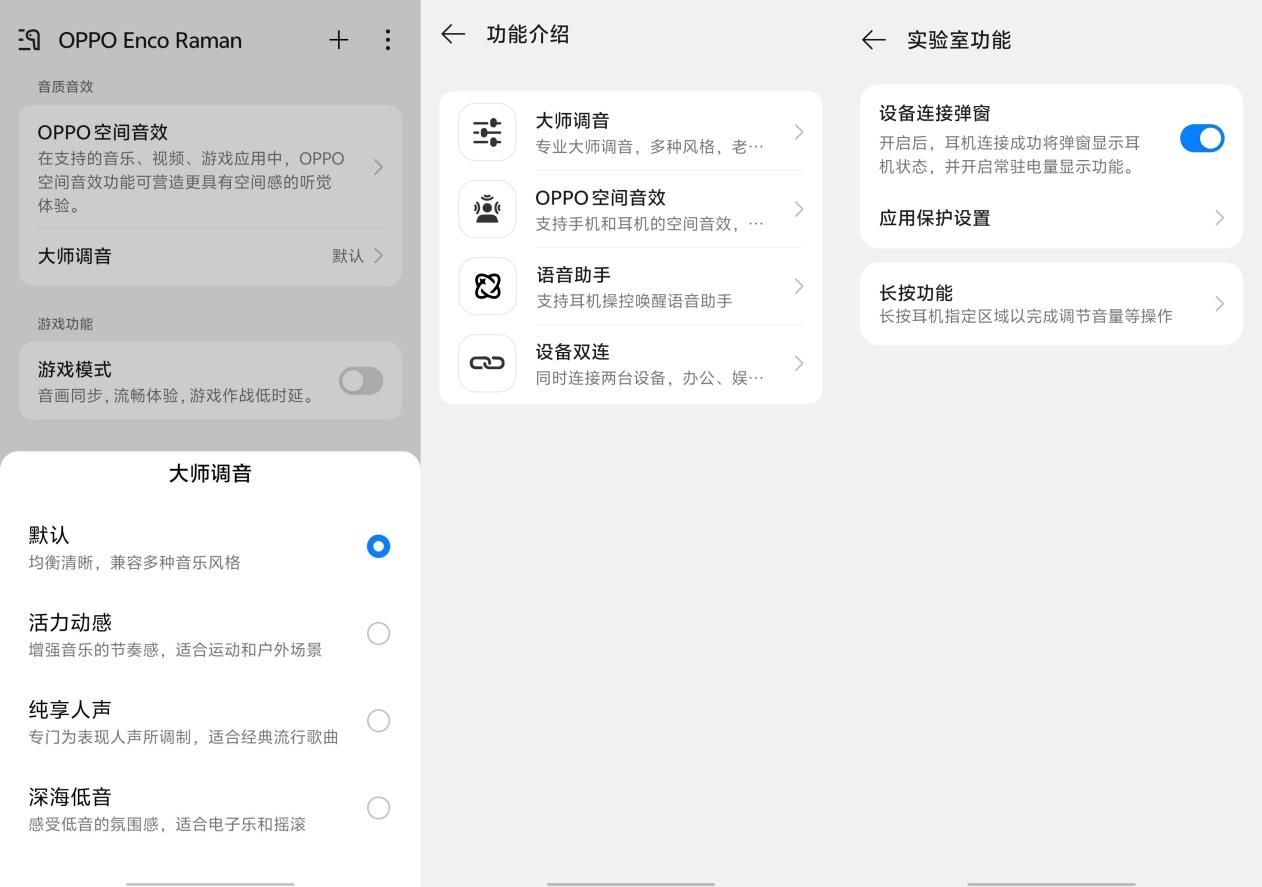Select the 深海低音 radio button
This screenshot has width=1262, height=887.
(x=378, y=808)
